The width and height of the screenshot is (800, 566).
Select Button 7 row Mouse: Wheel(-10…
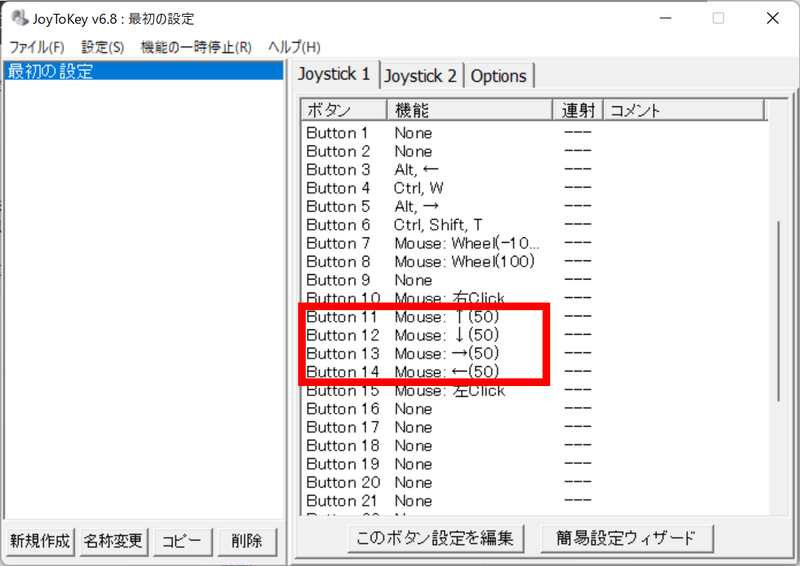(534, 243)
